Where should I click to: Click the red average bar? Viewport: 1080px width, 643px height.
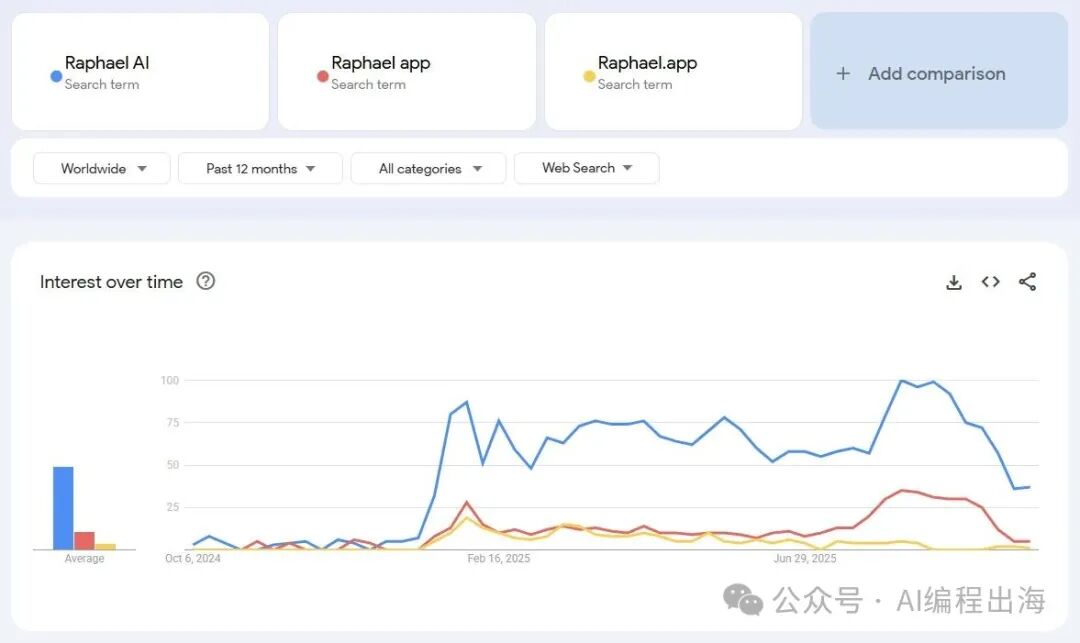84,540
